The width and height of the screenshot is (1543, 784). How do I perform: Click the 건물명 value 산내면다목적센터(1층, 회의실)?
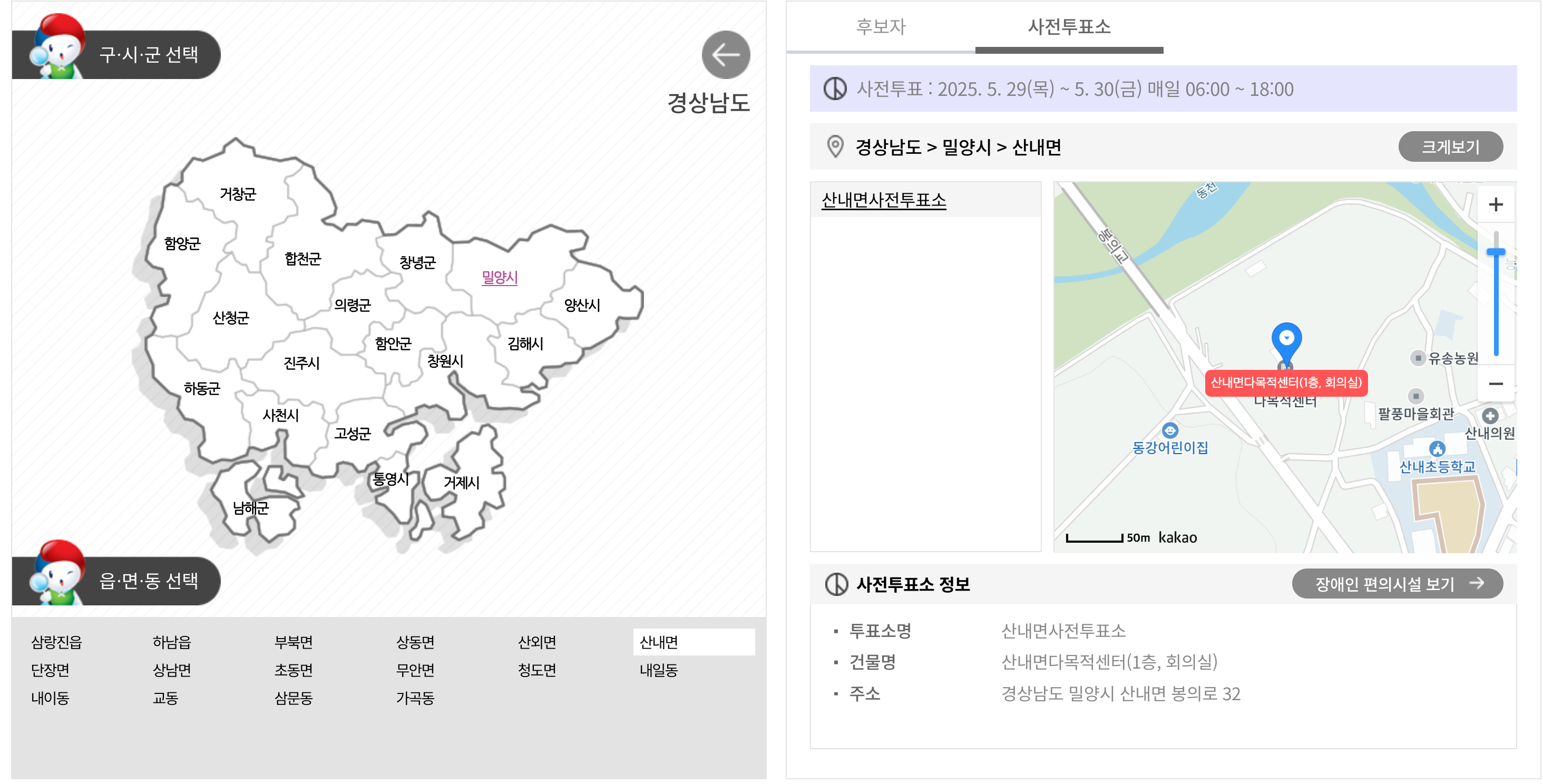click(1109, 663)
